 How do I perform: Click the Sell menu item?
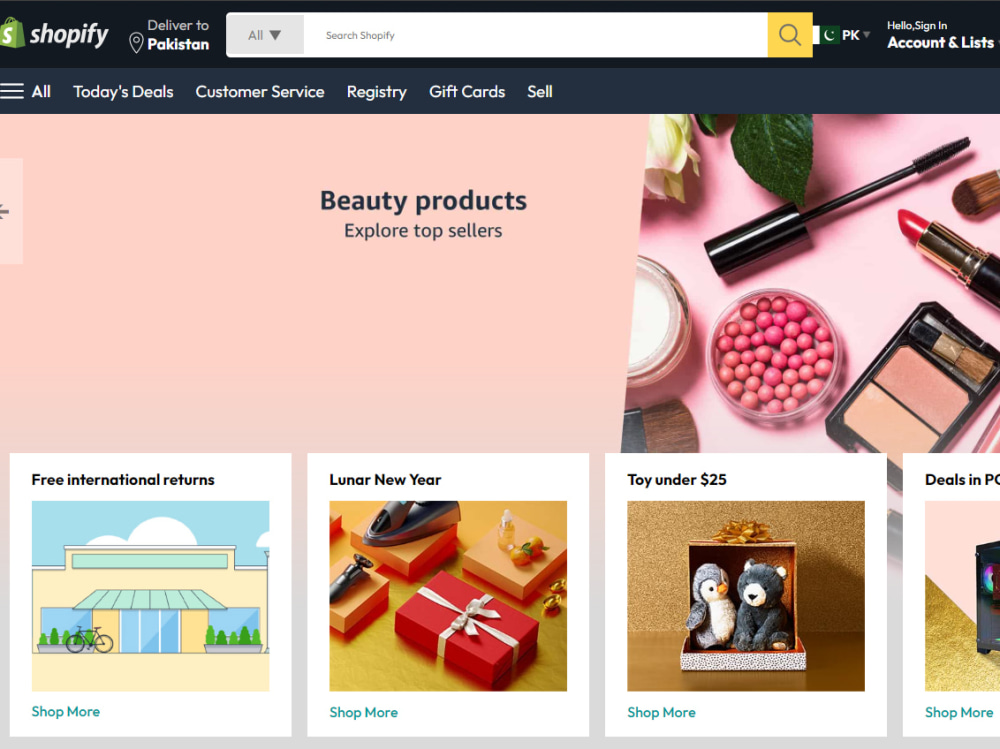pos(540,92)
